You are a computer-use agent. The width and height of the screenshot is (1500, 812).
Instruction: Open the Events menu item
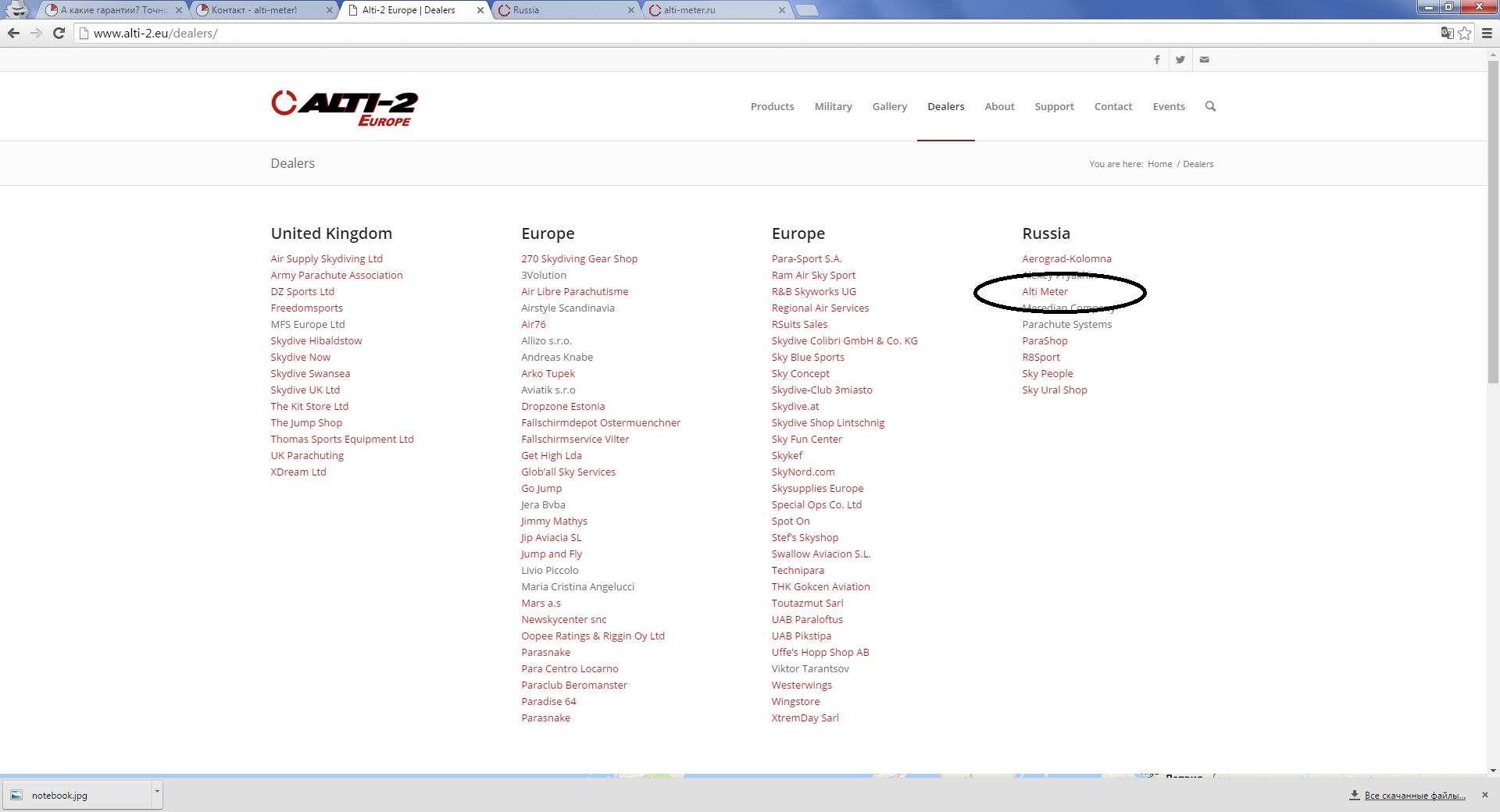pyautogui.click(x=1168, y=106)
